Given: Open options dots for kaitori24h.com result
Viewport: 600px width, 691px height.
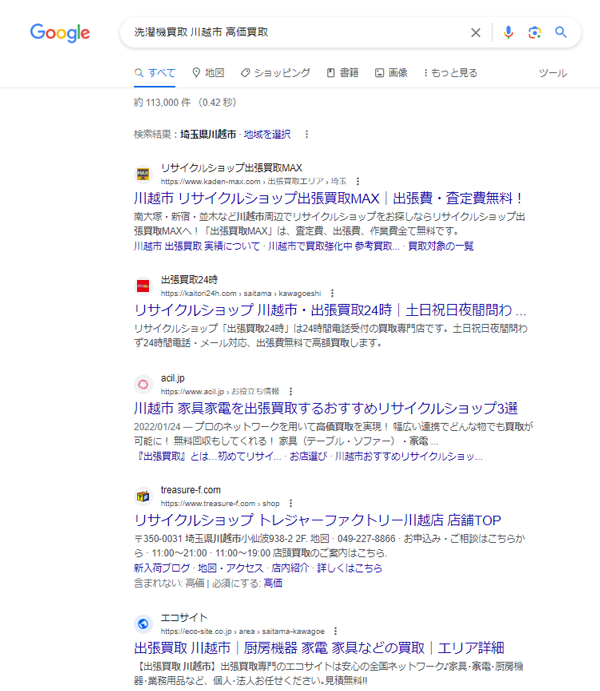Looking at the screenshot, I should click(x=332, y=293).
